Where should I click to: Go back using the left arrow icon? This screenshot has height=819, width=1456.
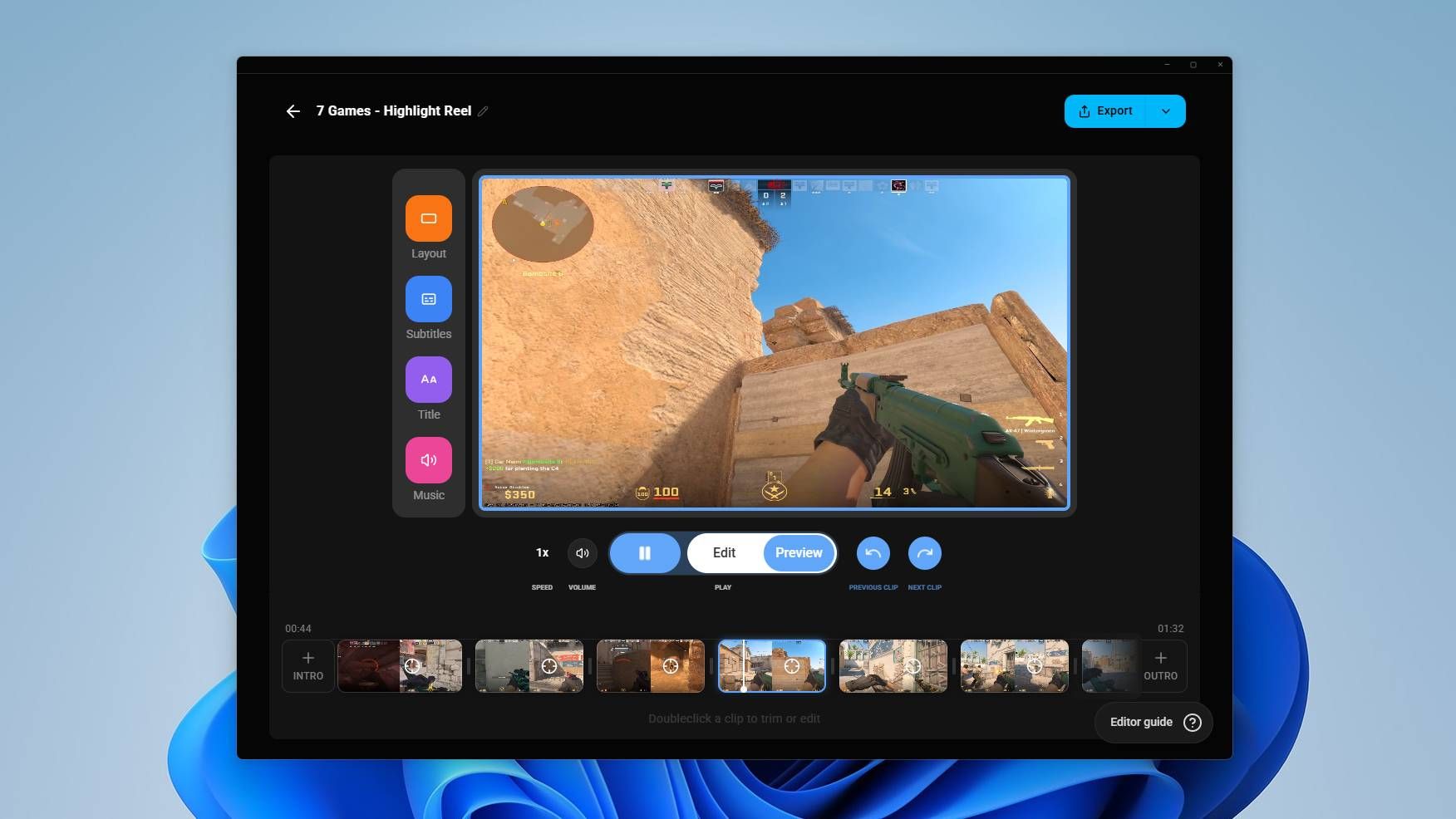pos(293,111)
